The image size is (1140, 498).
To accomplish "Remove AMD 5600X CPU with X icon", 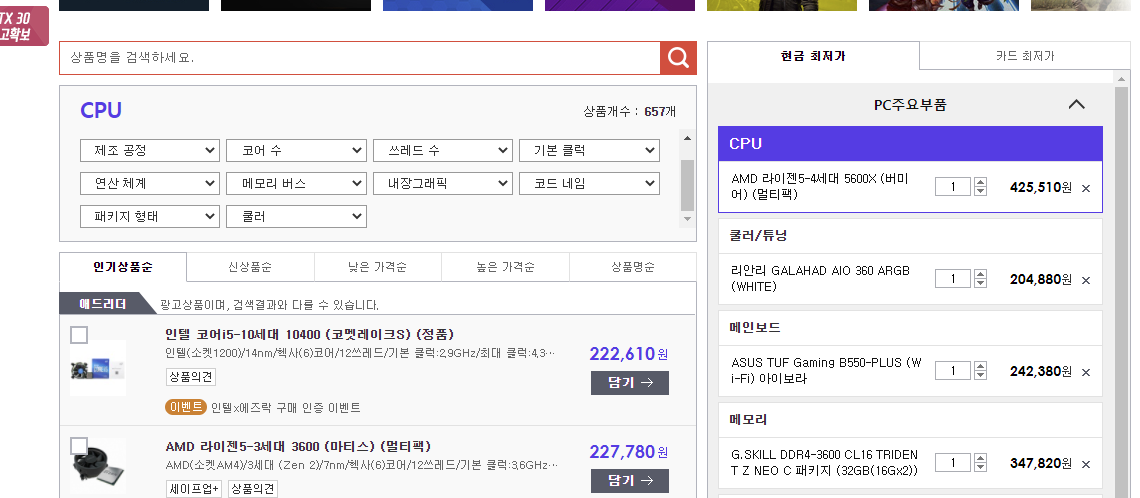I will [1085, 188].
